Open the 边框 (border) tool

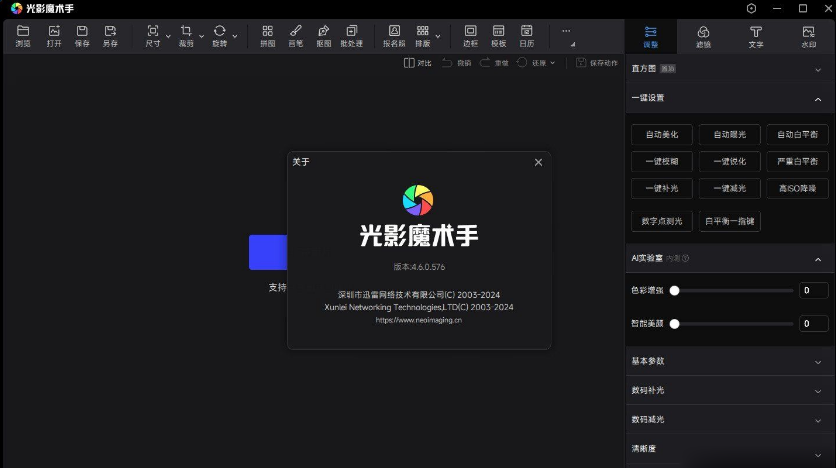tap(470, 36)
